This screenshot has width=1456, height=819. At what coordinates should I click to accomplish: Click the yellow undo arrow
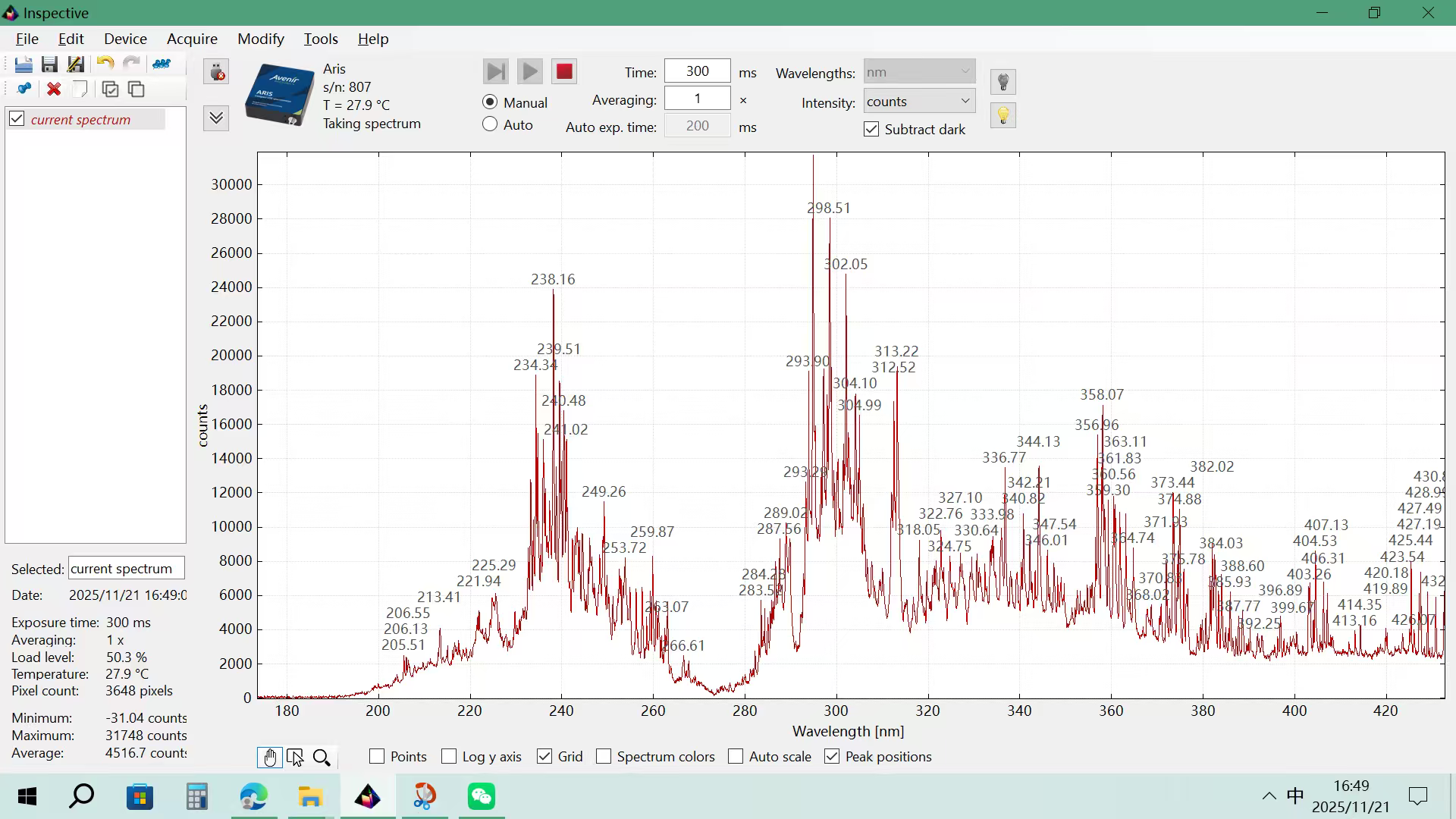[x=105, y=64]
